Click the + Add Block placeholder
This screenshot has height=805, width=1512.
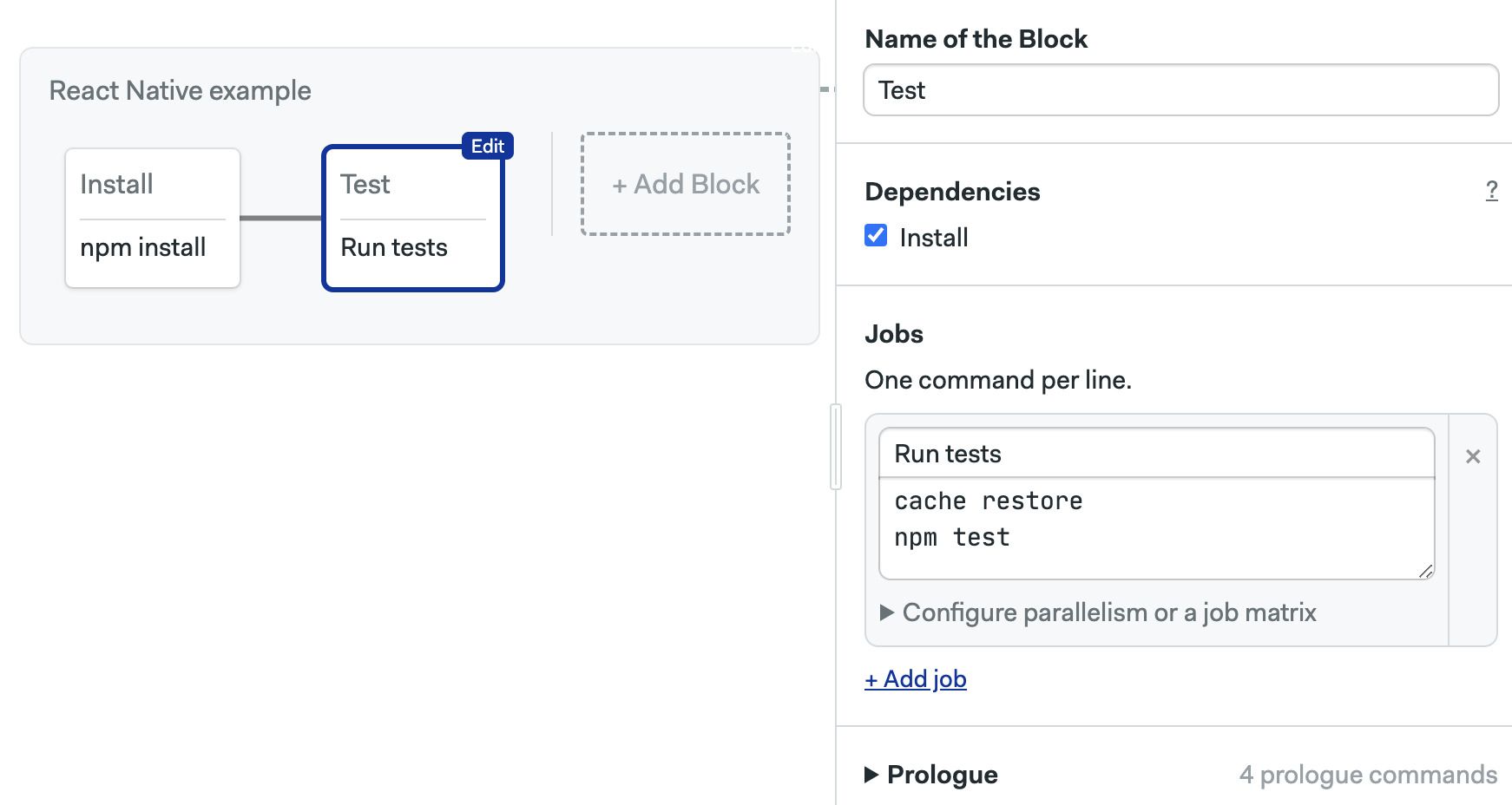pyautogui.click(x=685, y=184)
